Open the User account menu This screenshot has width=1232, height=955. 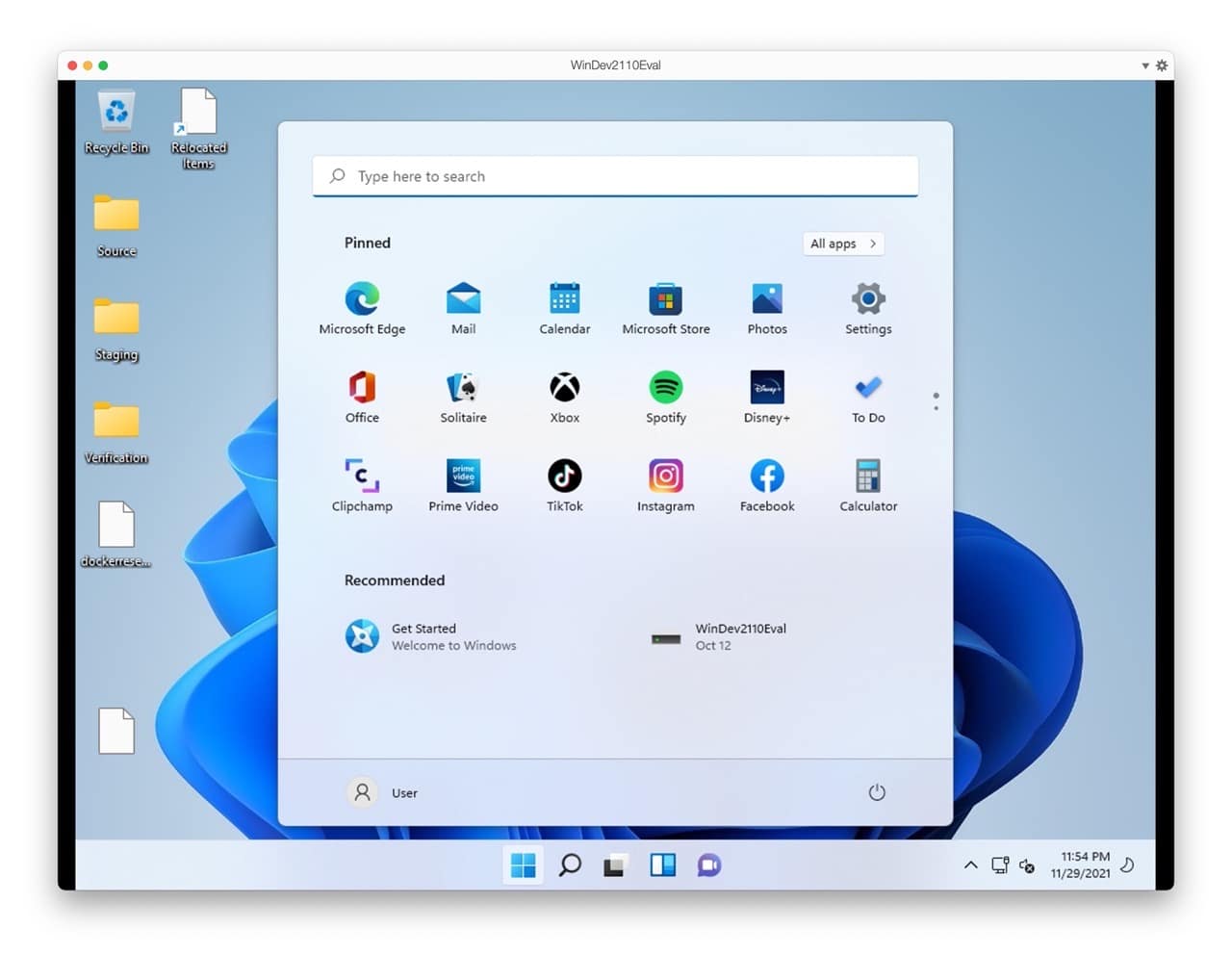pos(382,792)
